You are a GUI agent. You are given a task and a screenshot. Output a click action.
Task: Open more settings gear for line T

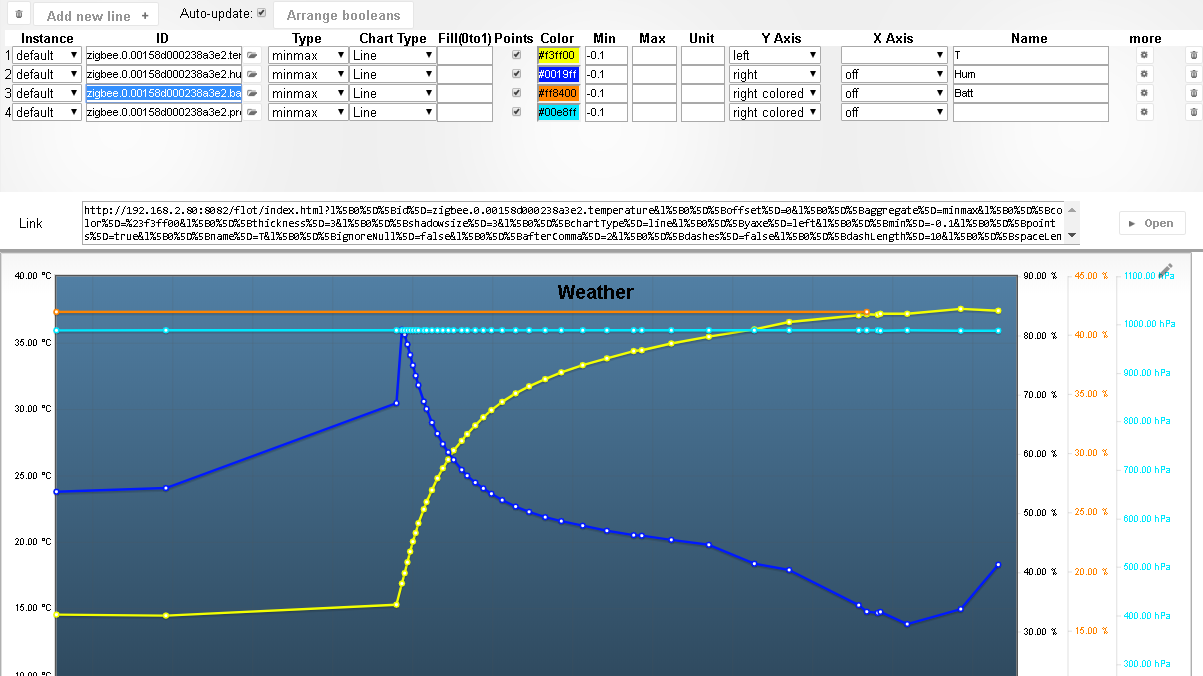point(1145,55)
